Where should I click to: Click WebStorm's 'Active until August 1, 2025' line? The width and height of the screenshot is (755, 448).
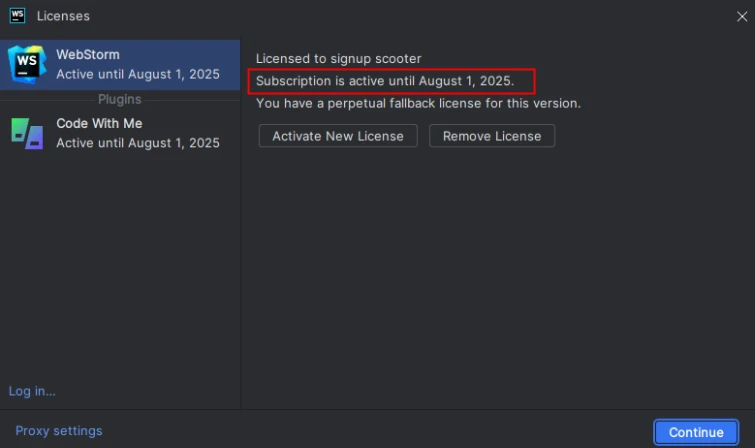138,74
